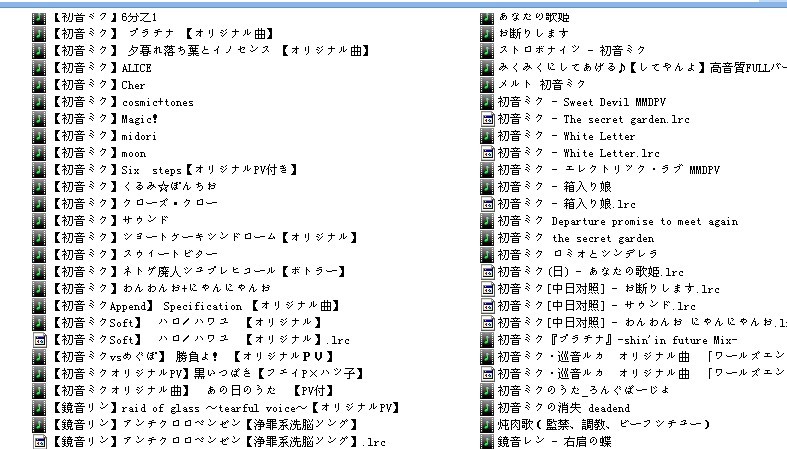Screen dimensions: 787x449
Task: Select 【初音ミク】プラチナ【オリジナル曲】 file name
Action: tap(163, 34)
